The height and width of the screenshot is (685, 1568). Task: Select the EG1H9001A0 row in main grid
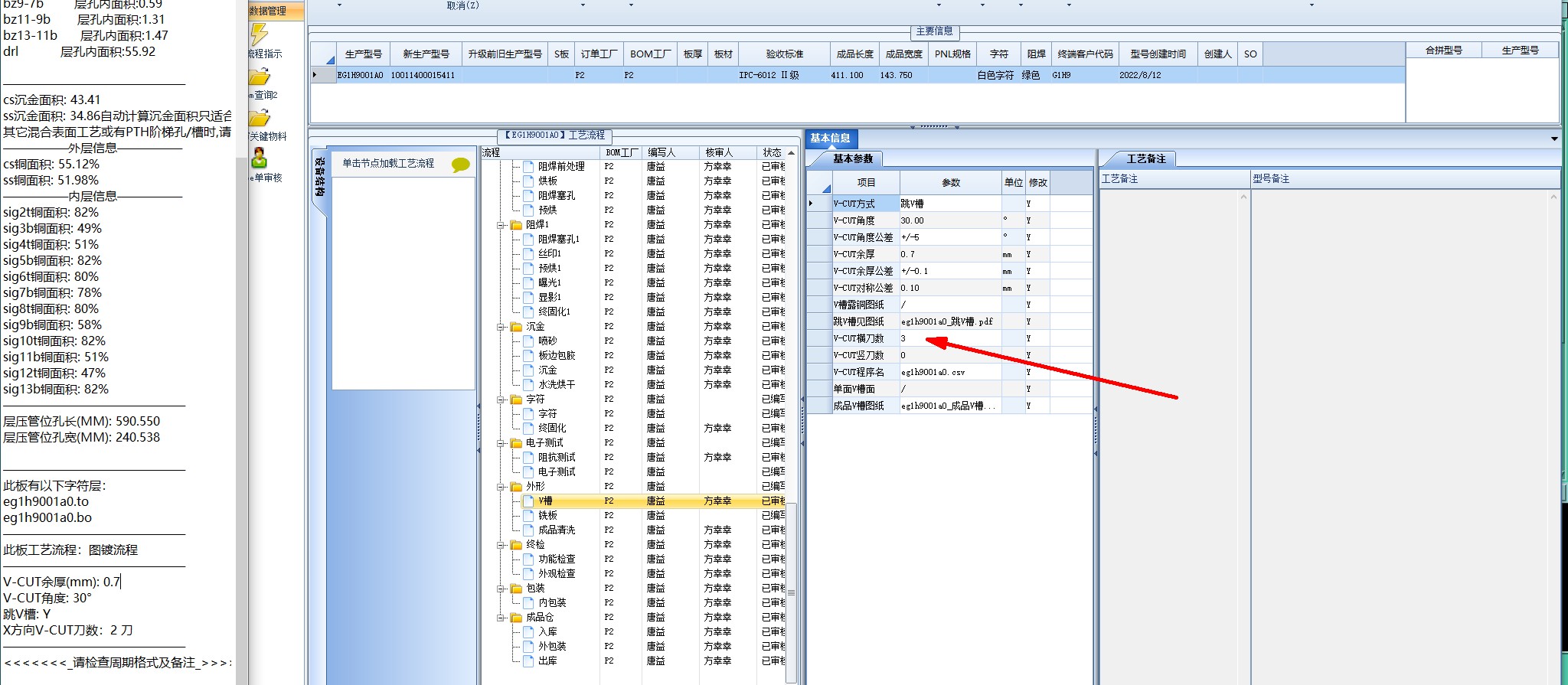click(x=857, y=75)
